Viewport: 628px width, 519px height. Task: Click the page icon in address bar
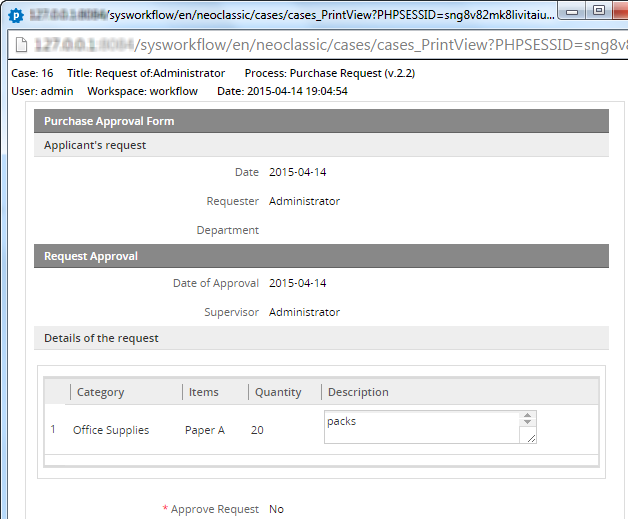(18, 46)
